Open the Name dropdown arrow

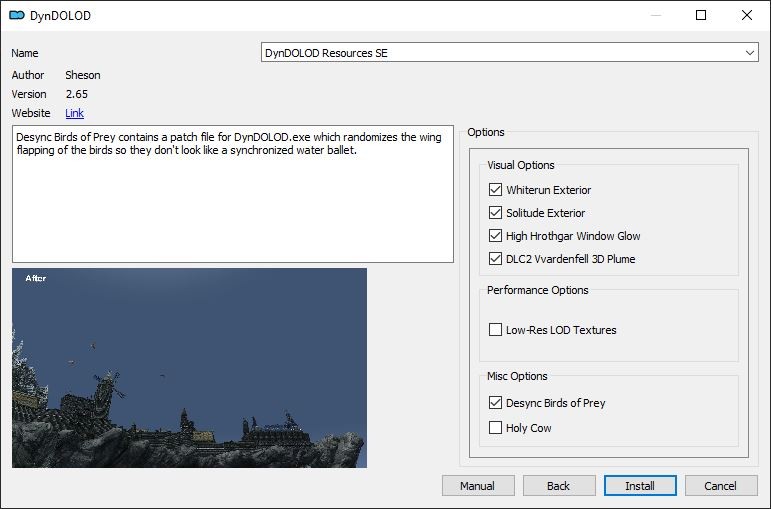pyautogui.click(x=749, y=53)
